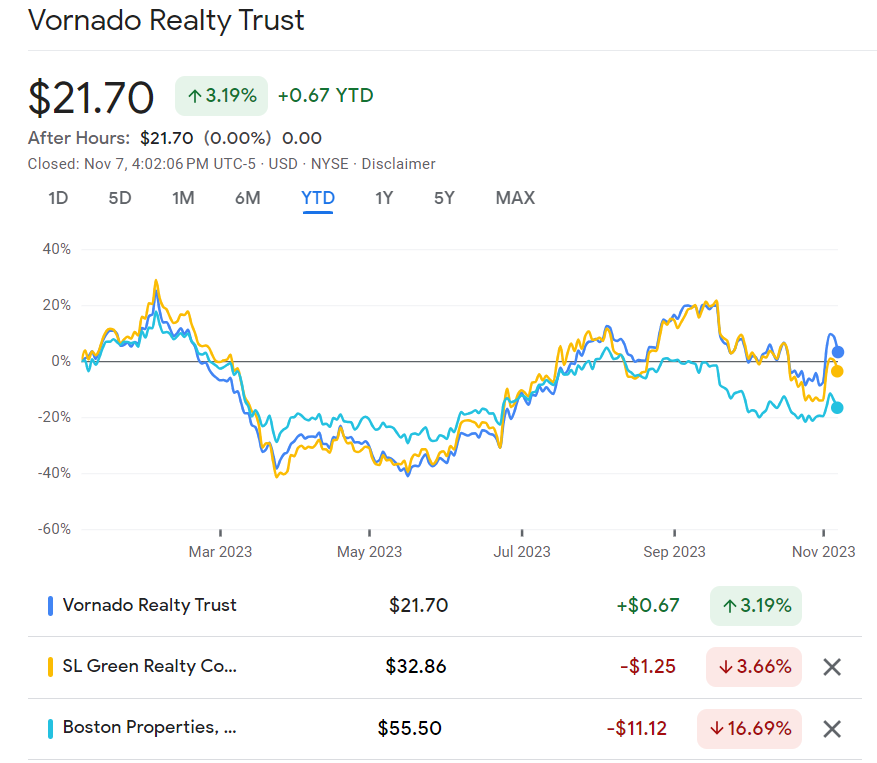Click the May 2023 axis label

click(x=369, y=552)
